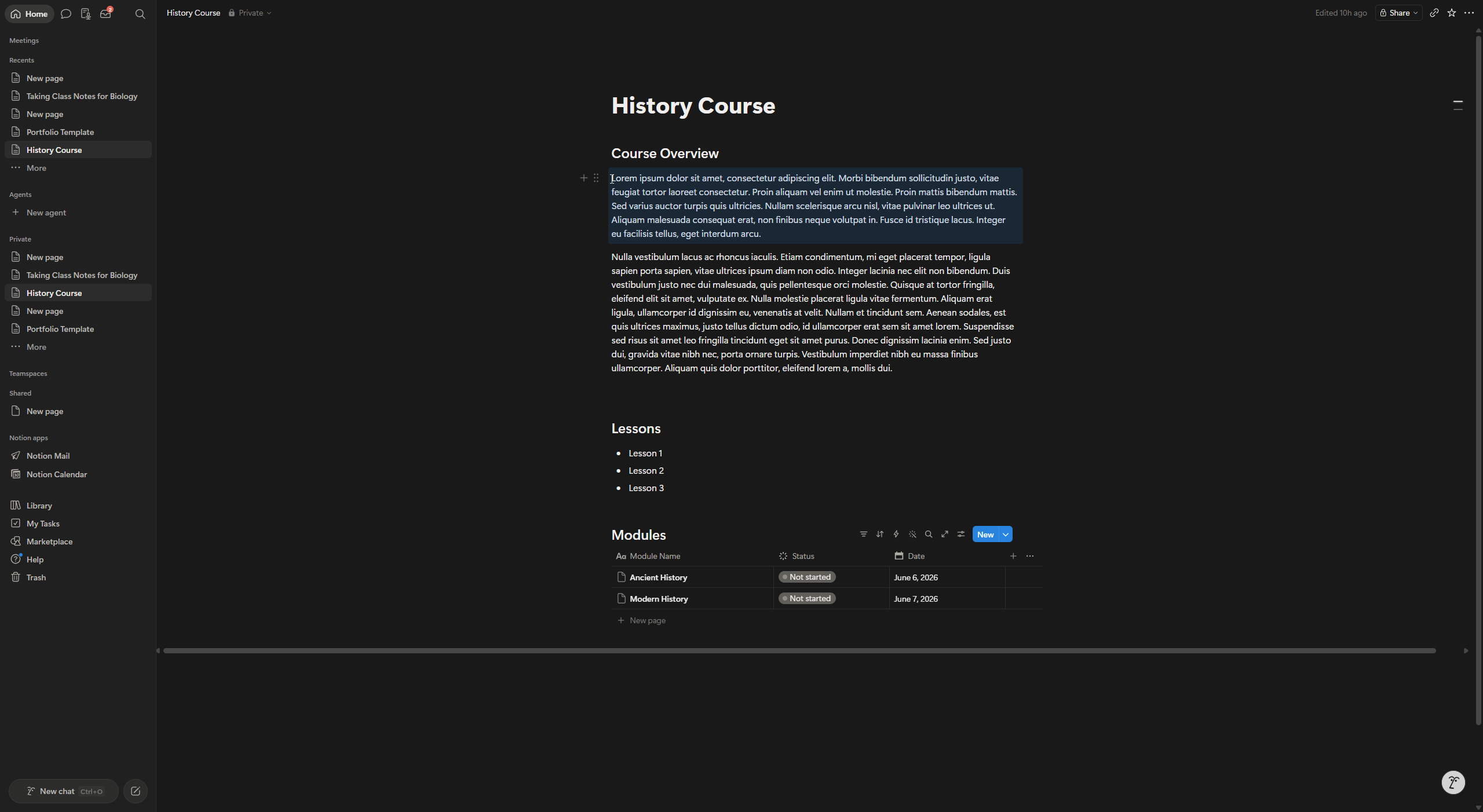Click the Teamspaces sidebar heading

pyautogui.click(x=28, y=374)
